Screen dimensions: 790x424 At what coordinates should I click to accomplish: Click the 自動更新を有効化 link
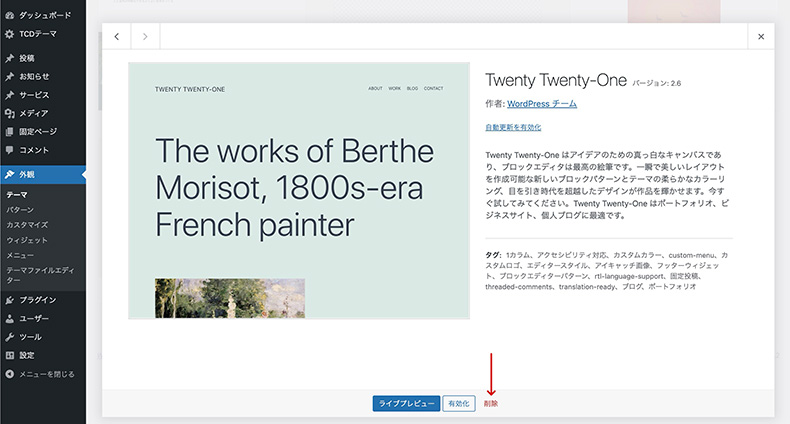tap(513, 127)
